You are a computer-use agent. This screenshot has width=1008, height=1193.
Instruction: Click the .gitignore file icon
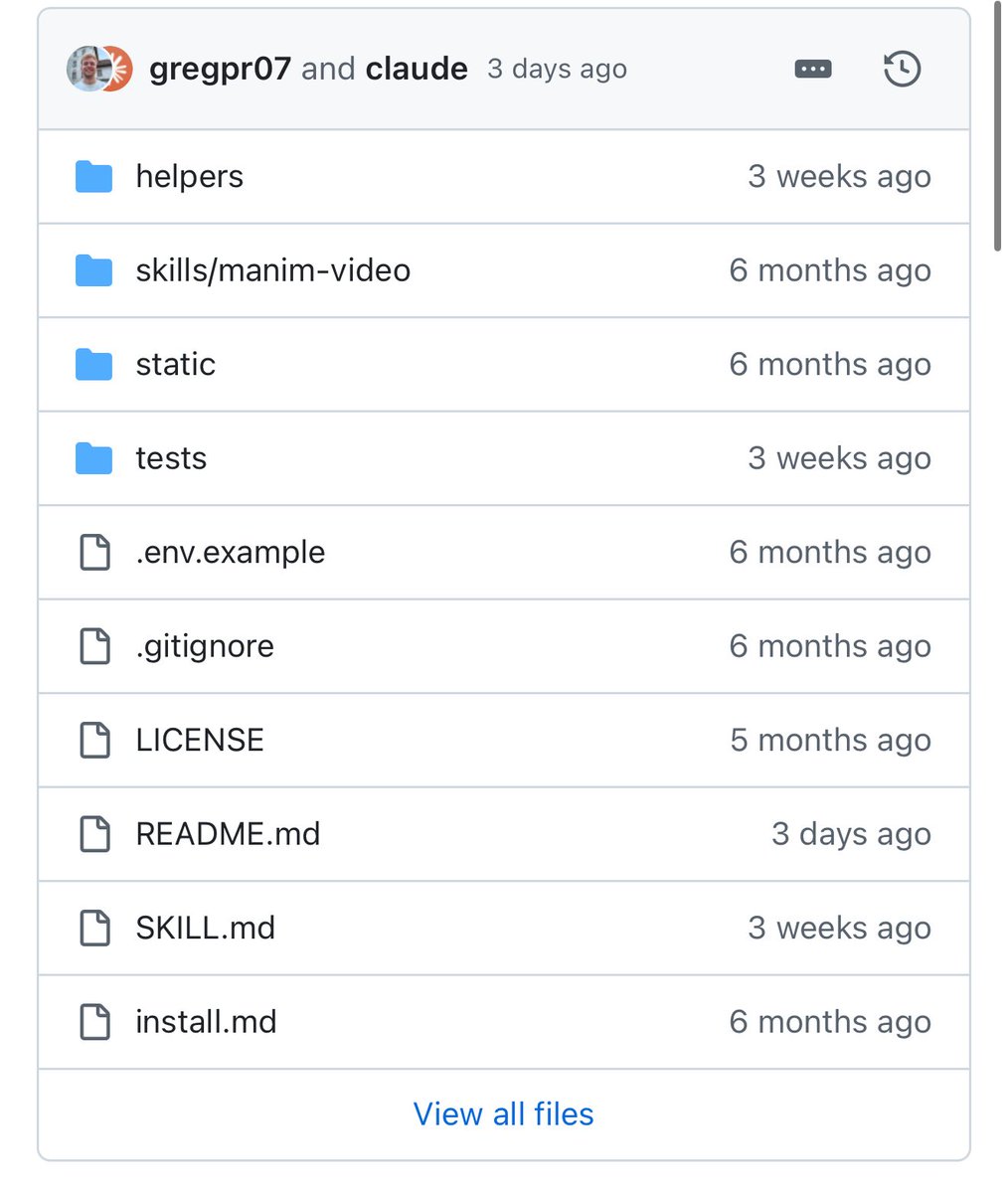pos(94,646)
